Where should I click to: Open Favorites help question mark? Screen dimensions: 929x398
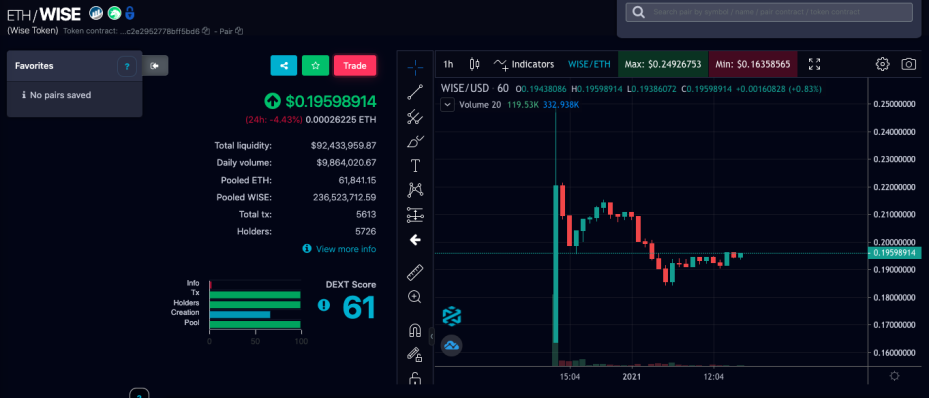pos(127,66)
